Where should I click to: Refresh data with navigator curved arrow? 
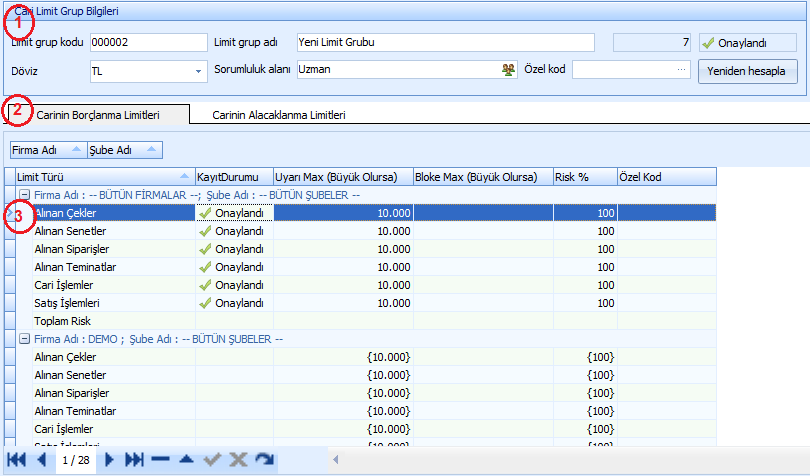pyautogui.click(x=264, y=459)
